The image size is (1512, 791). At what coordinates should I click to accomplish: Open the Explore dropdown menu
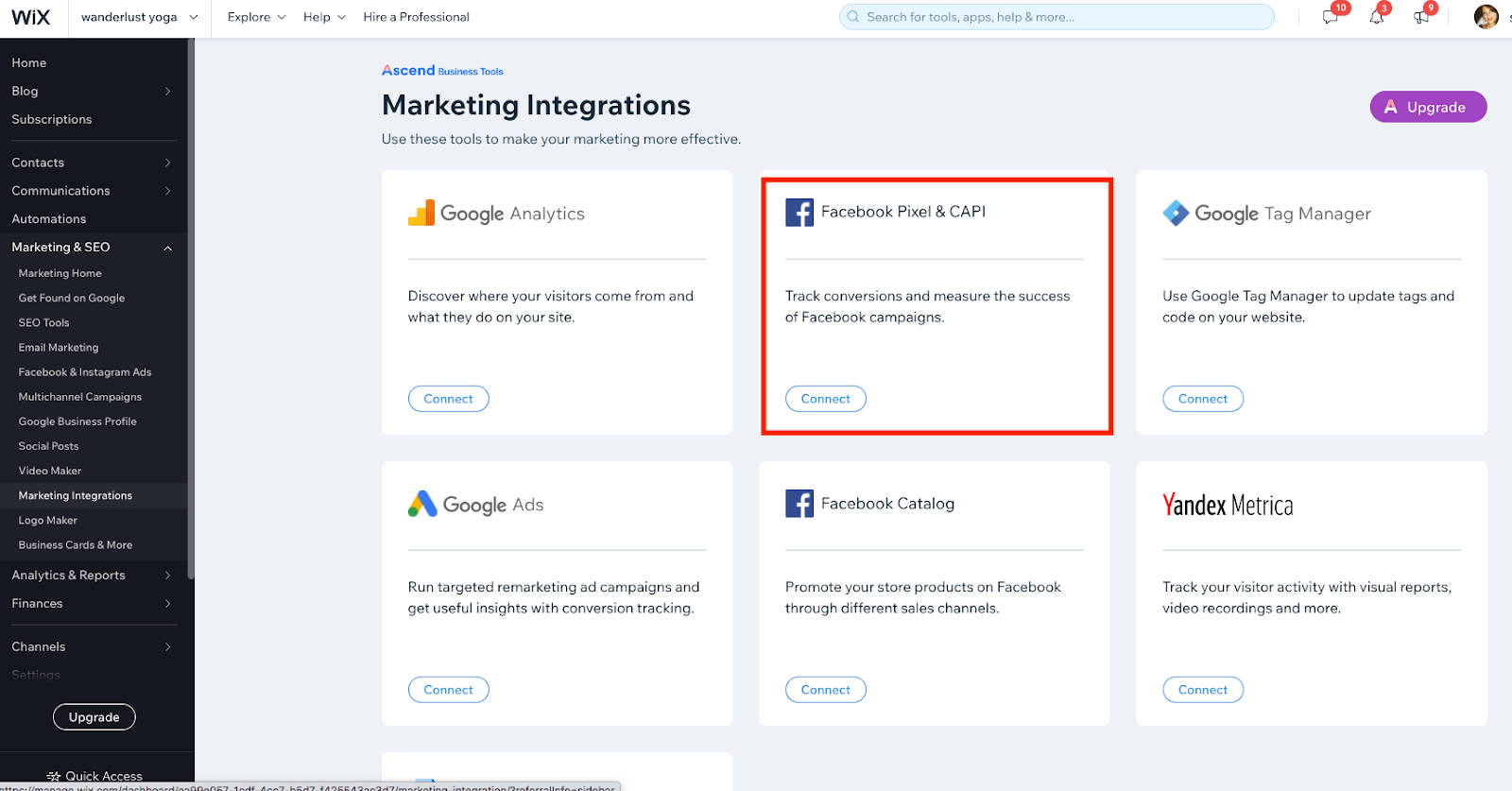click(x=256, y=17)
